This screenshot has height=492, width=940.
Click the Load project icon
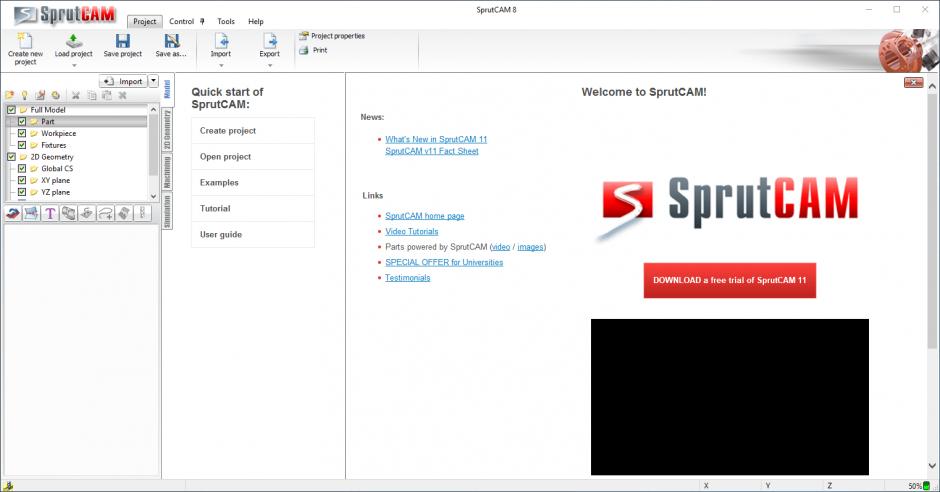point(74,41)
